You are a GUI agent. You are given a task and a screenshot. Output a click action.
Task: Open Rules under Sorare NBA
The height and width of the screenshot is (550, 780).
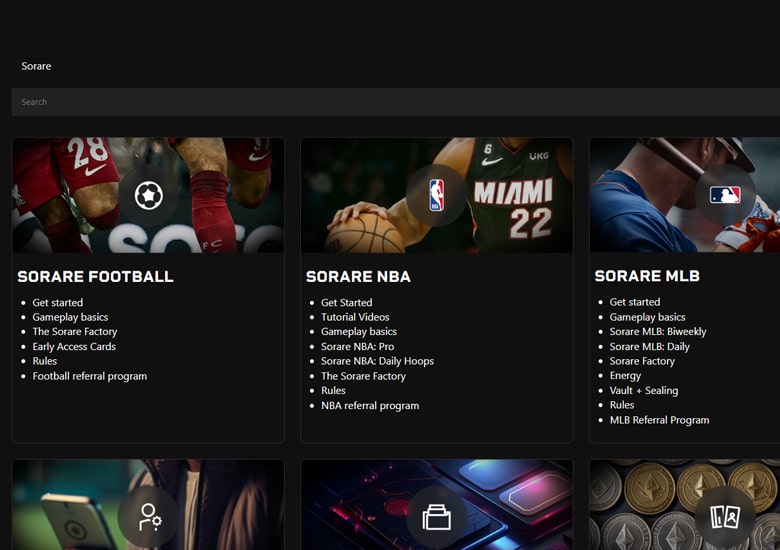click(x=333, y=391)
